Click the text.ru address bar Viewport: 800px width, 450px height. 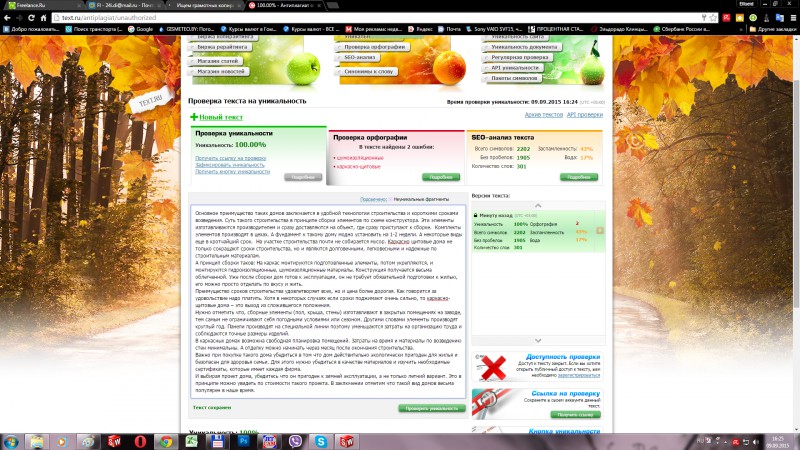click(x=378, y=18)
